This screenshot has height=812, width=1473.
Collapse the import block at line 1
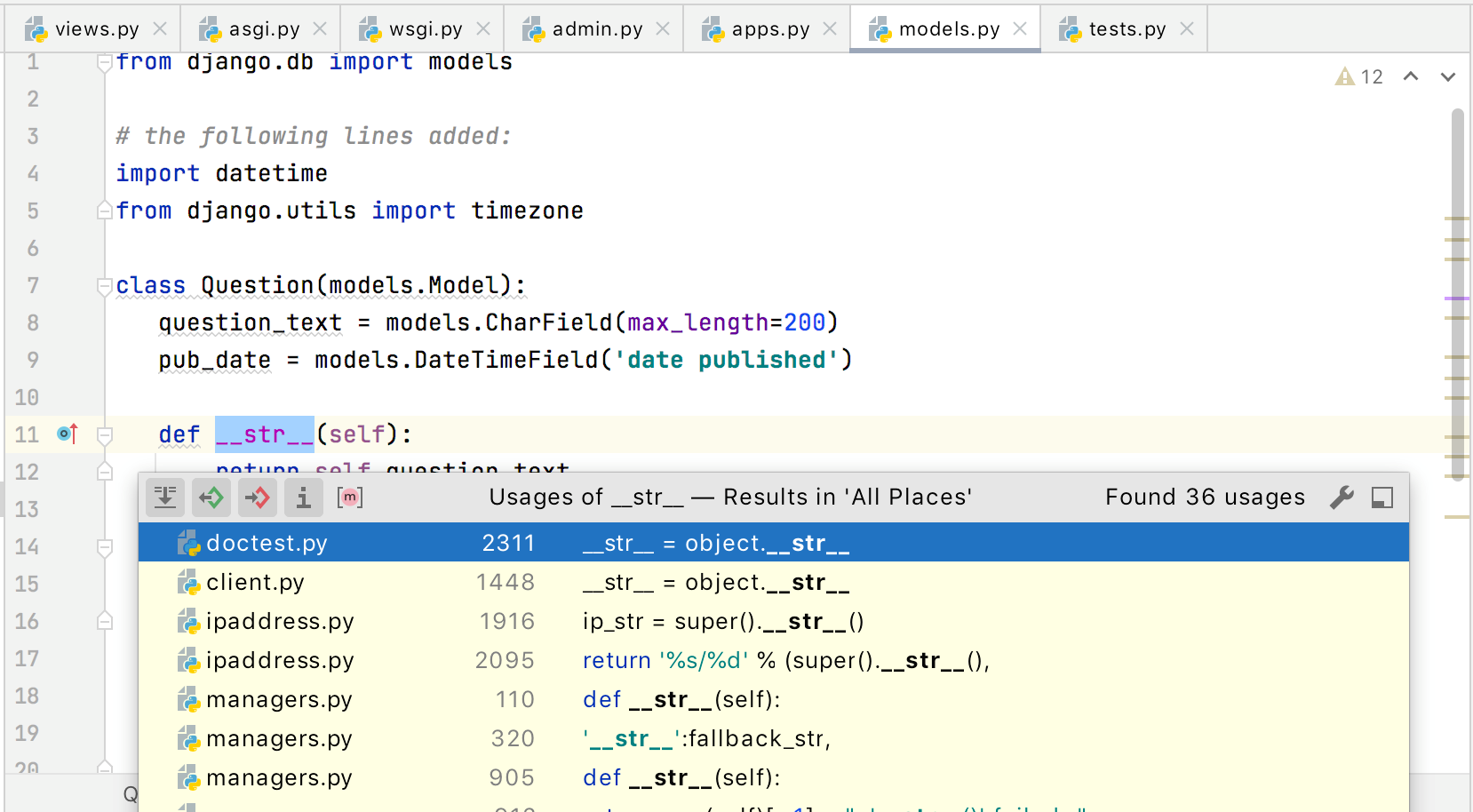tap(104, 63)
